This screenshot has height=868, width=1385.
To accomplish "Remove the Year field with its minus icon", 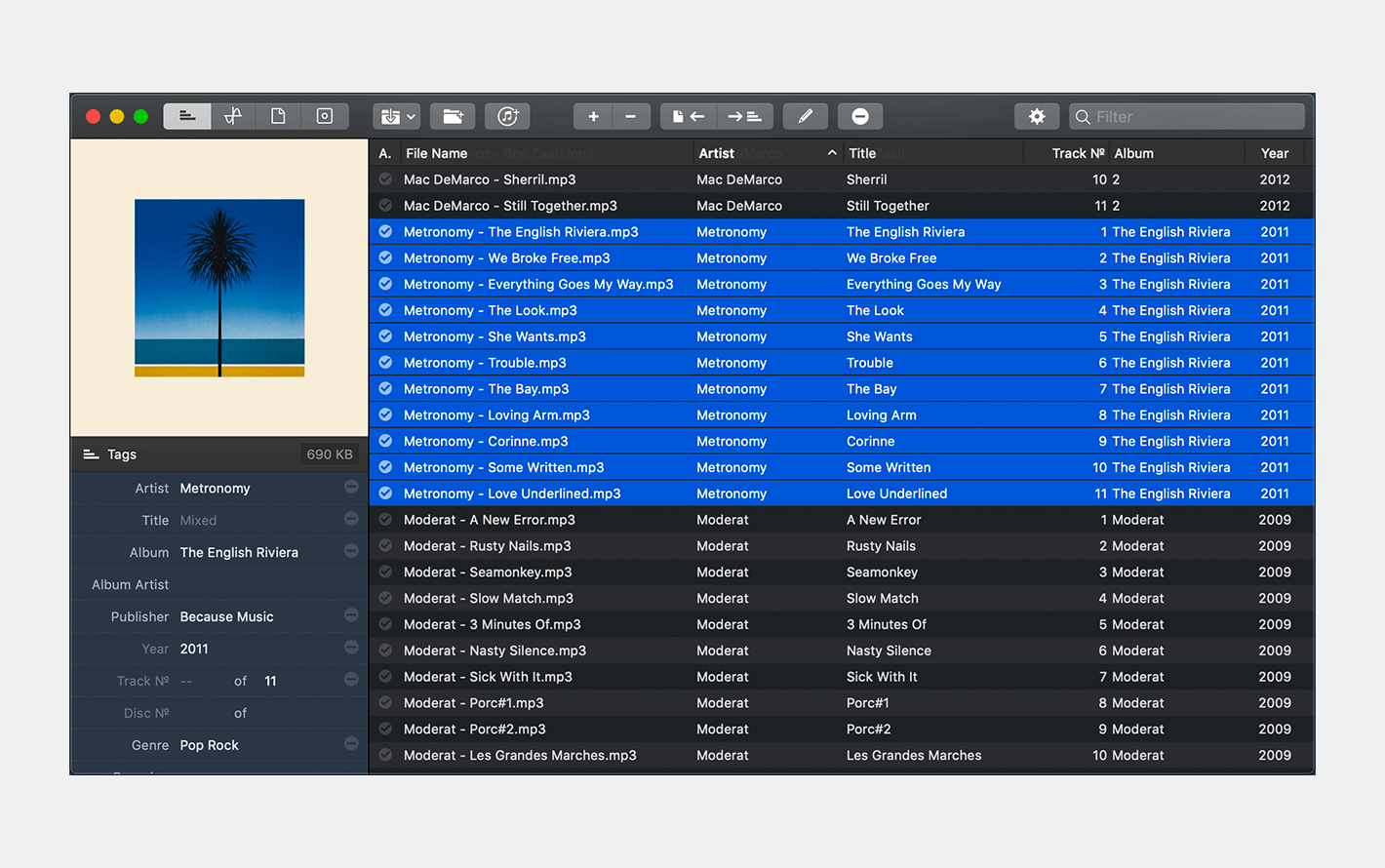I will tap(351, 648).
